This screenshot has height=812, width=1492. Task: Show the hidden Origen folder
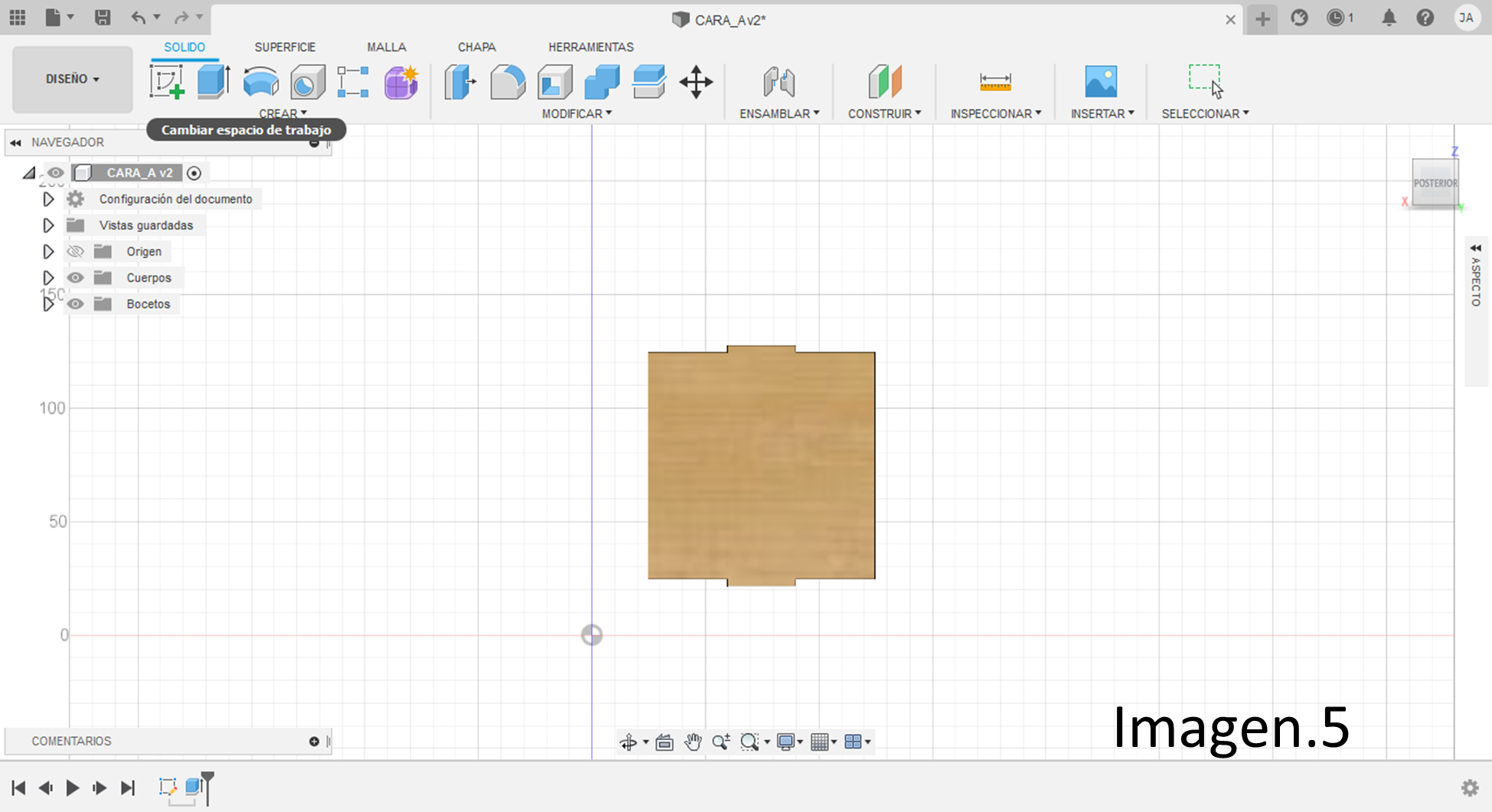(75, 252)
